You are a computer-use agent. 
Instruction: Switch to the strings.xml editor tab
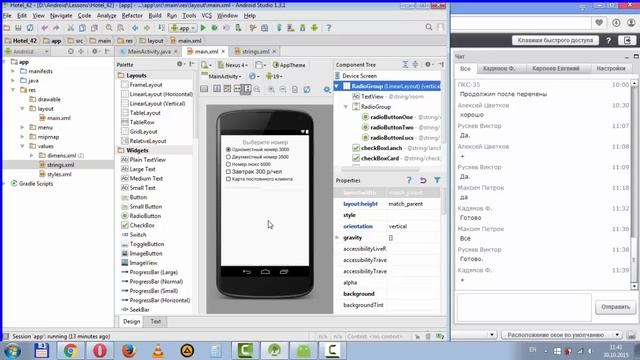coord(255,51)
